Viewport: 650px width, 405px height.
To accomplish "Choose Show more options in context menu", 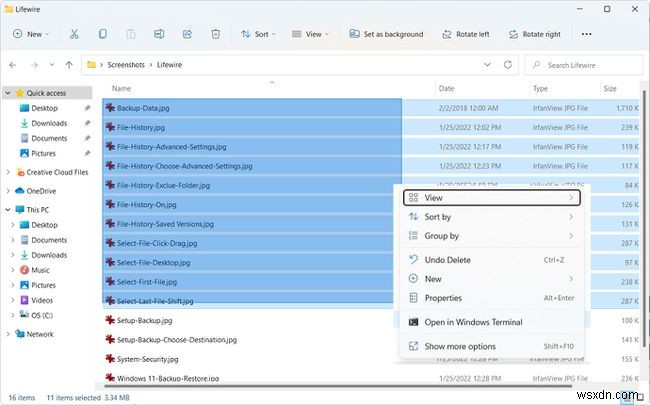I will (492, 346).
